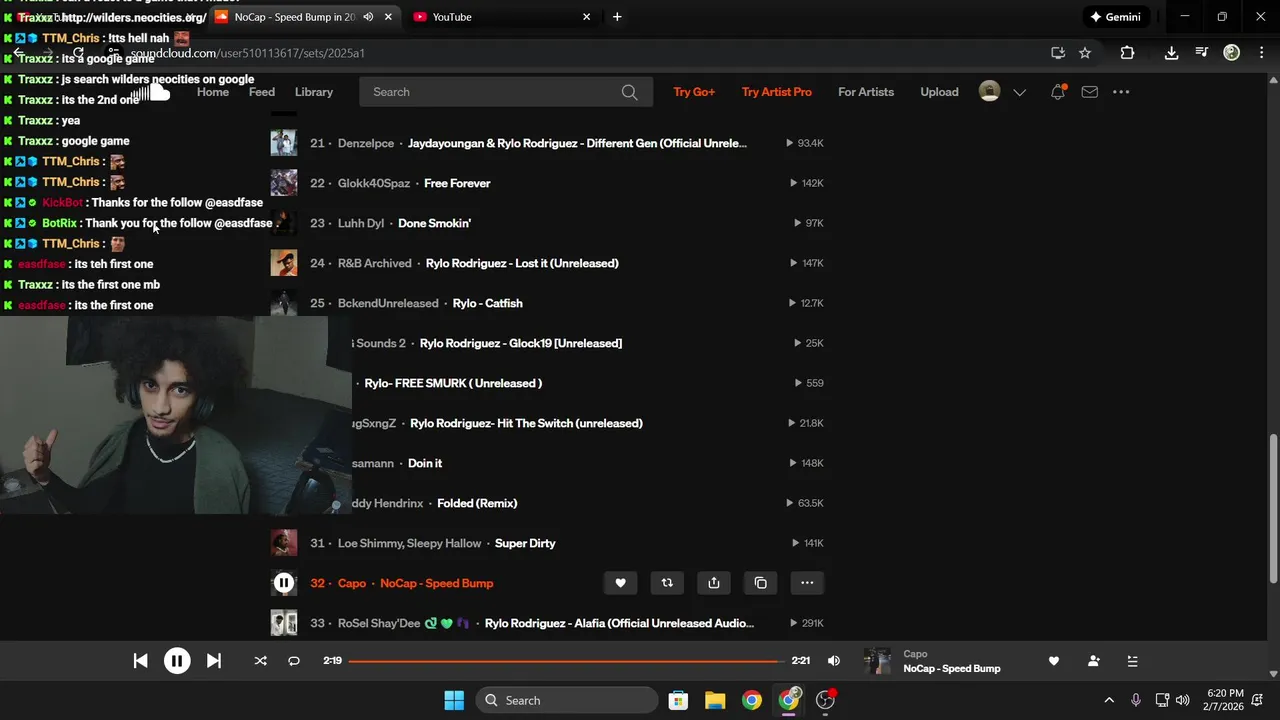Open the Chrome extensions puzzle icon
This screenshot has height=720, width=1280.
click(1127, 53)
